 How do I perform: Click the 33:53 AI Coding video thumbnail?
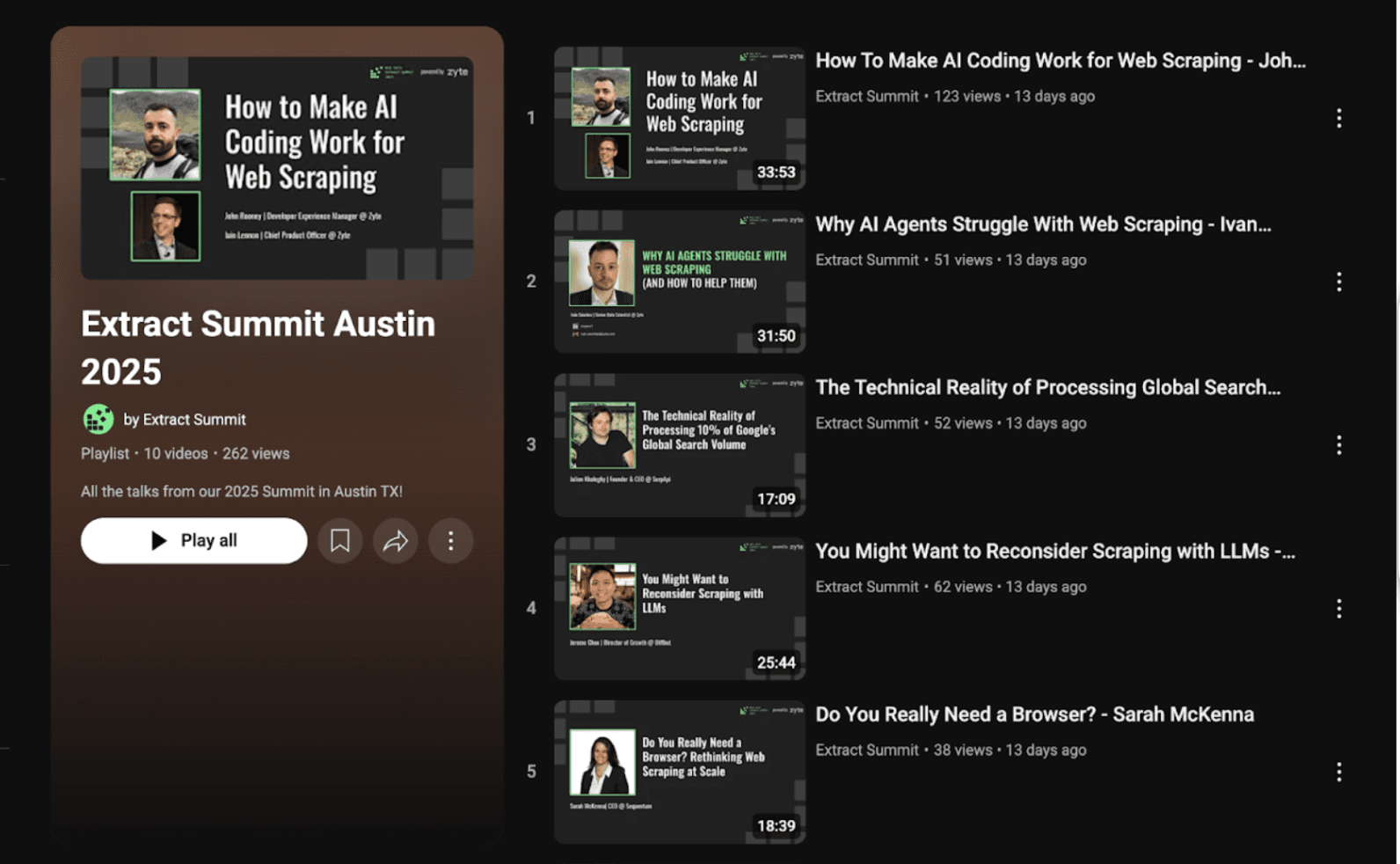click(x=679, y=118)
